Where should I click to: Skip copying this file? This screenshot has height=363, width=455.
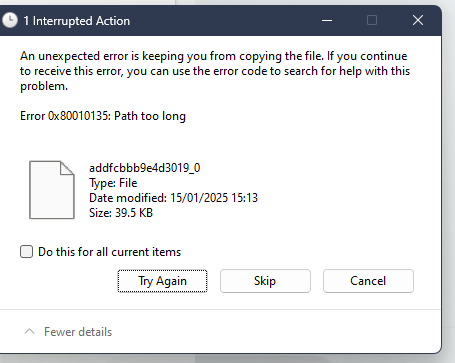point(265,281)
